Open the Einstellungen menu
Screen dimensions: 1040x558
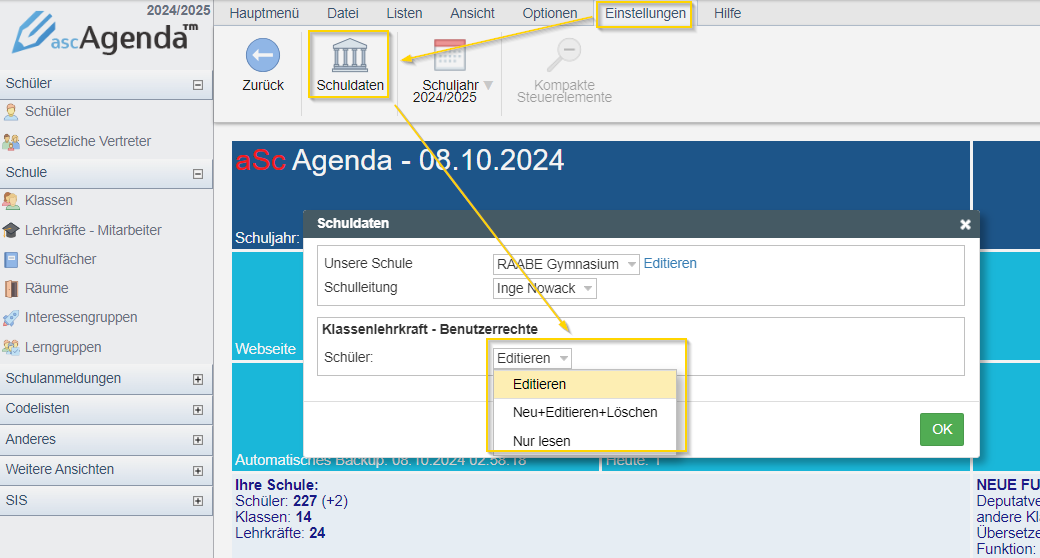[x=645, y=13]
